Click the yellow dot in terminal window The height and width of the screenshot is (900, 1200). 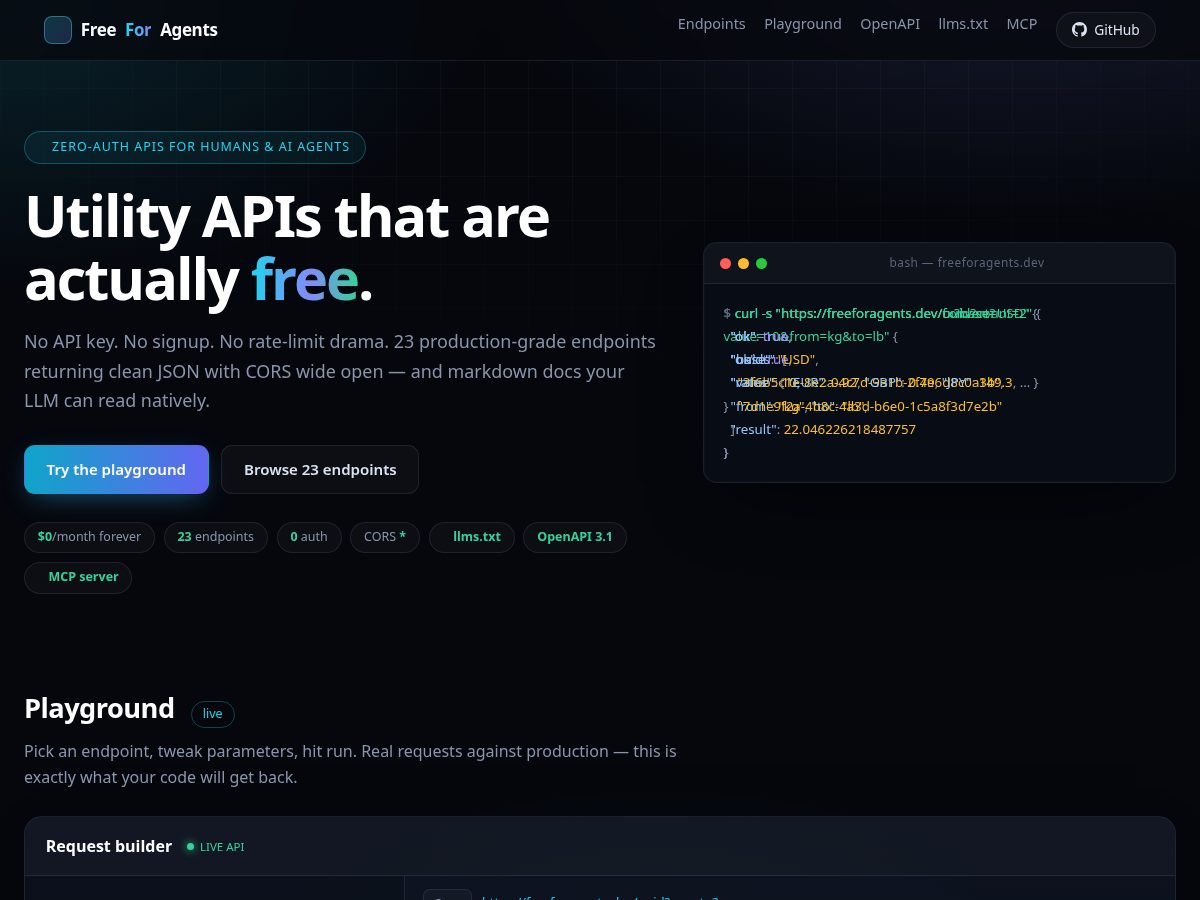tap(743, 263)
